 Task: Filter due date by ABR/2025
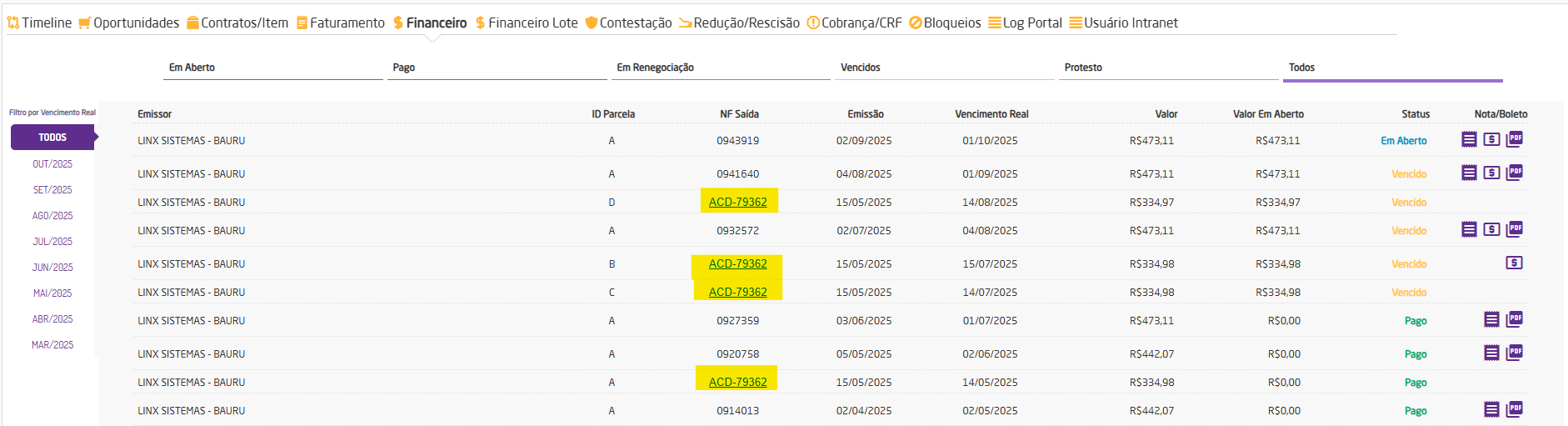(x=52, y=319)
